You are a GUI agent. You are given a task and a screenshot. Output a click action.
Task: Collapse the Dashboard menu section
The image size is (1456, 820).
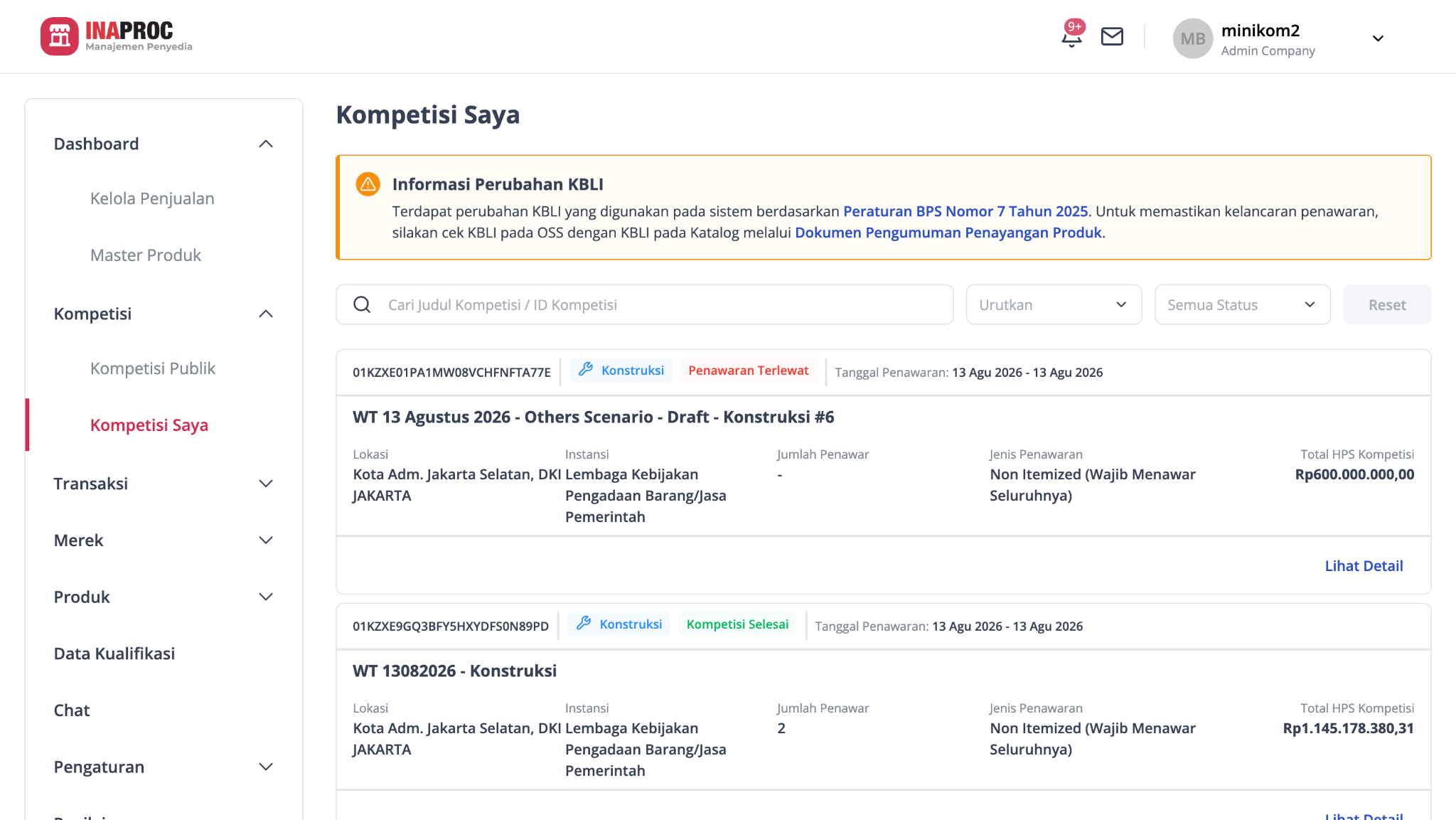pos(266,144)
